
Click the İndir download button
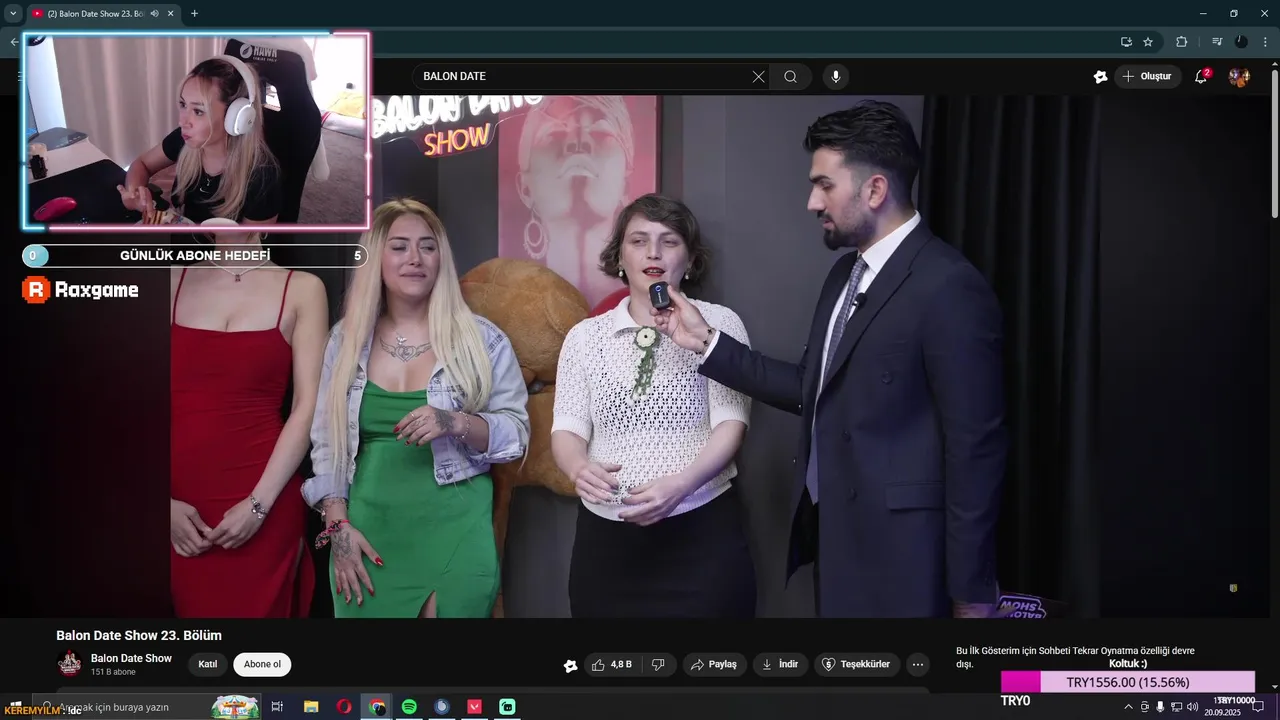click(780, 664)
